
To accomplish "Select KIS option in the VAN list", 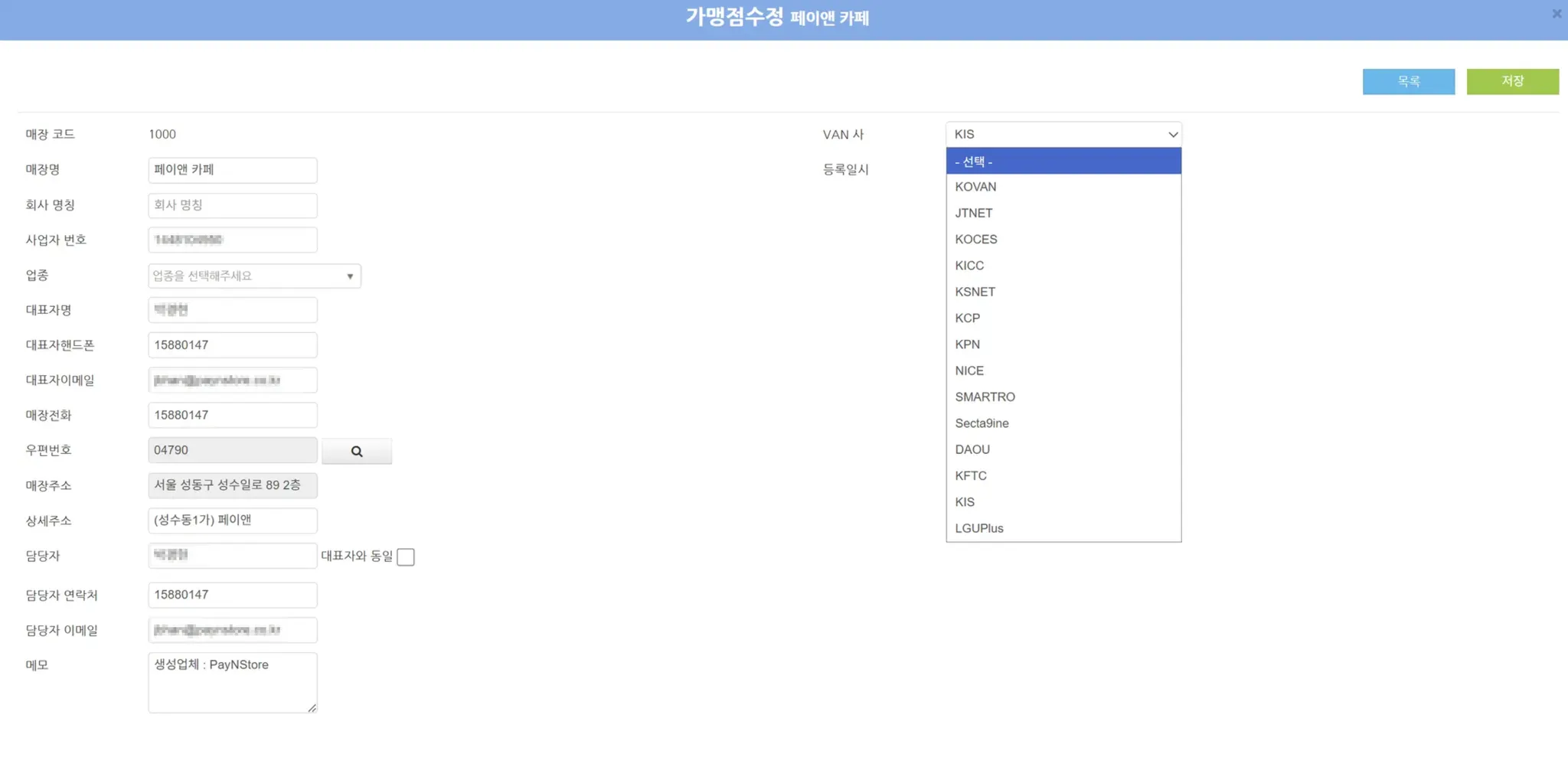I will tap(1063, 502).
